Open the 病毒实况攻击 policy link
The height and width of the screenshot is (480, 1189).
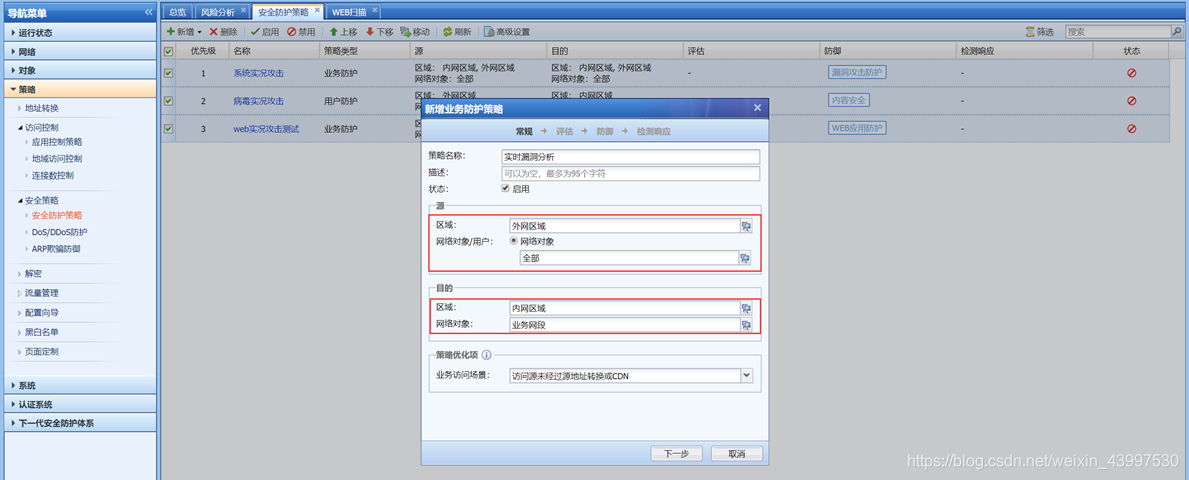258,101
